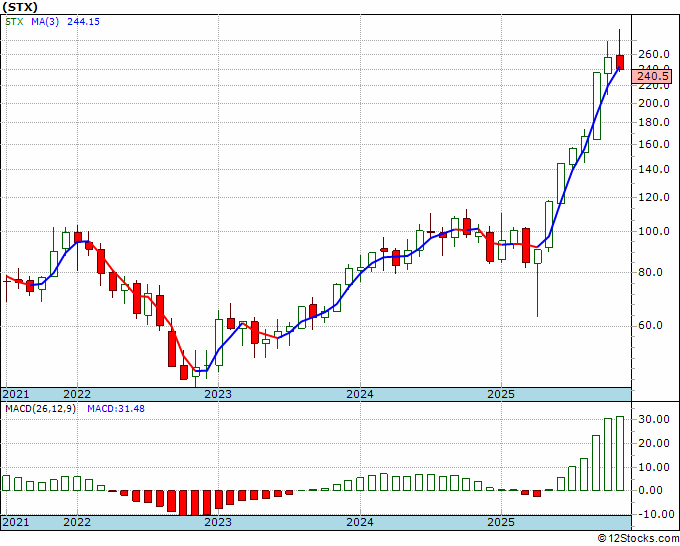
Task: Click the 30.00 MACD axis label
Action: (x=652, y=420)
